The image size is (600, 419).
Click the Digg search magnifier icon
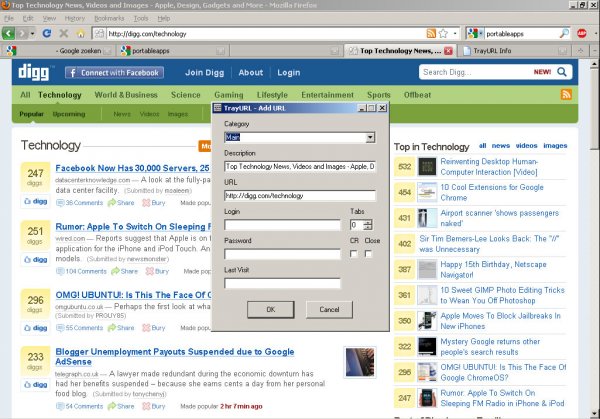(562, 72)
